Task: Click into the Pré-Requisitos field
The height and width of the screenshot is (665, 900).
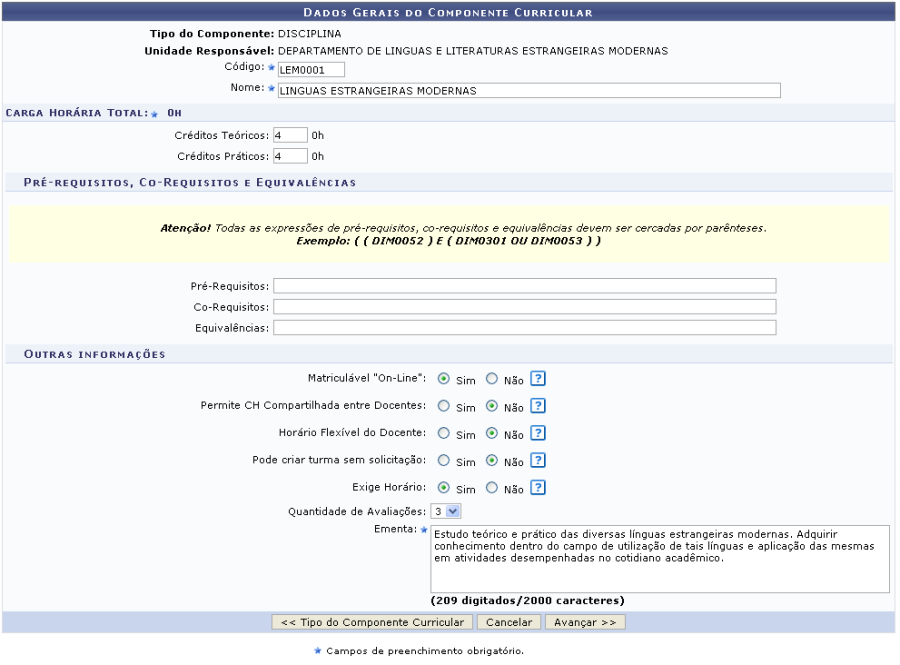Action: [524, 286]
